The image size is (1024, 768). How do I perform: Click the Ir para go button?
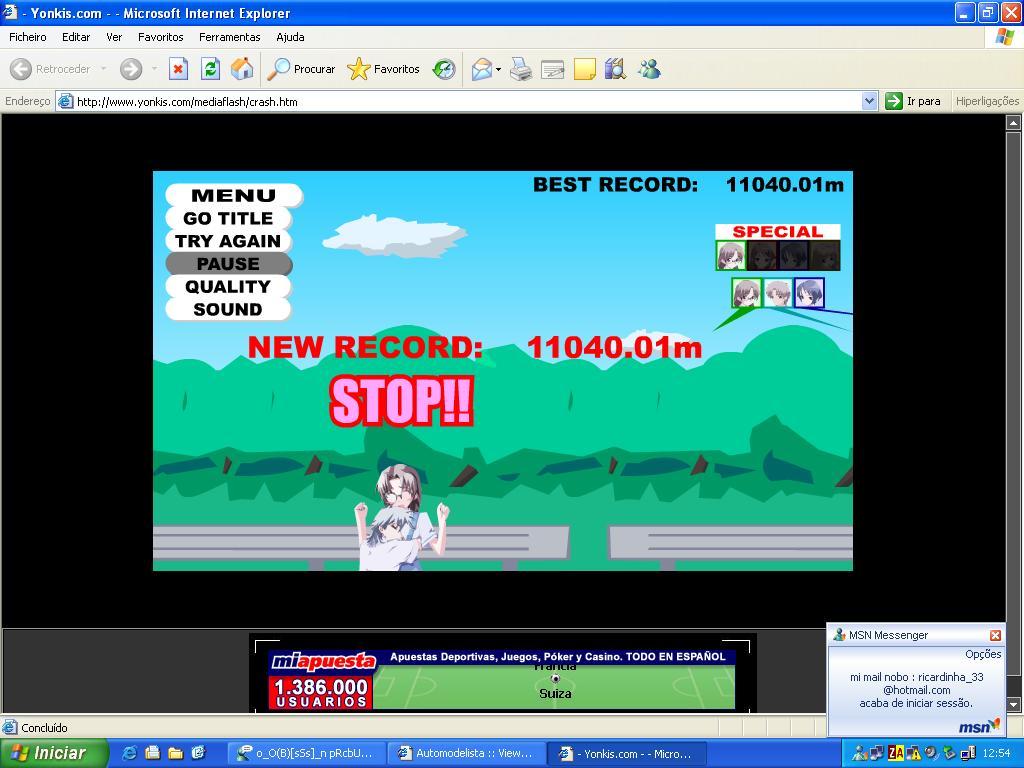pyautogui.click(x=913, y=101)
